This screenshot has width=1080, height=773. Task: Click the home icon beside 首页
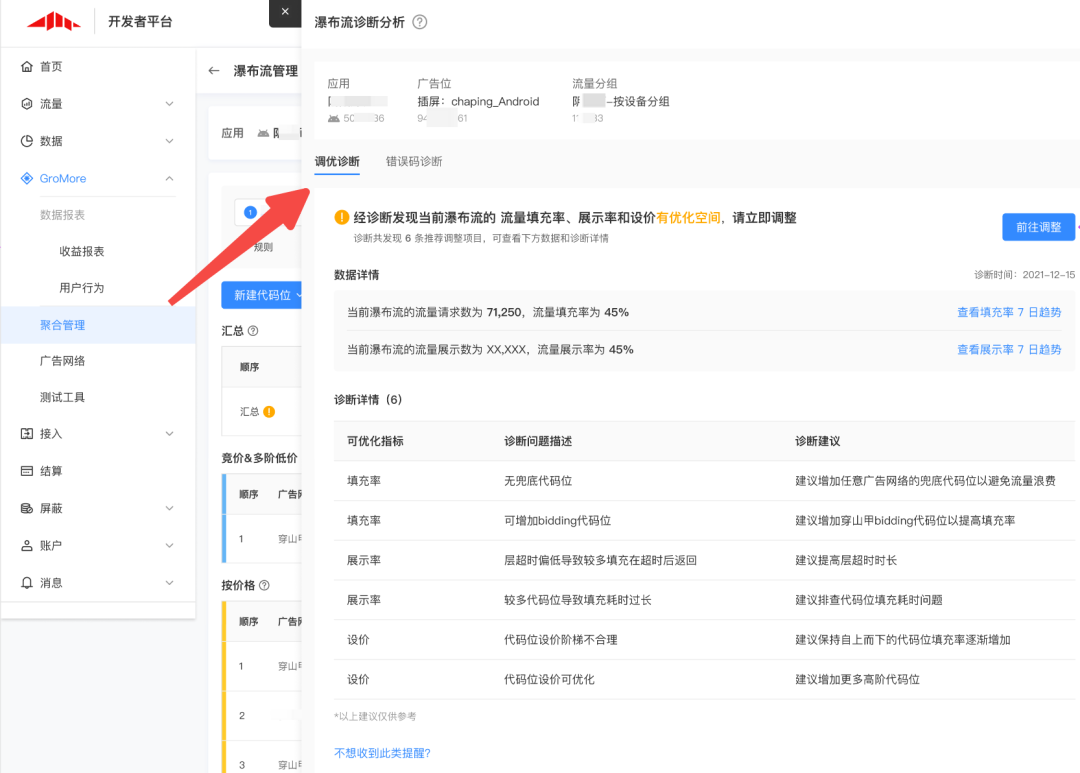27,67
